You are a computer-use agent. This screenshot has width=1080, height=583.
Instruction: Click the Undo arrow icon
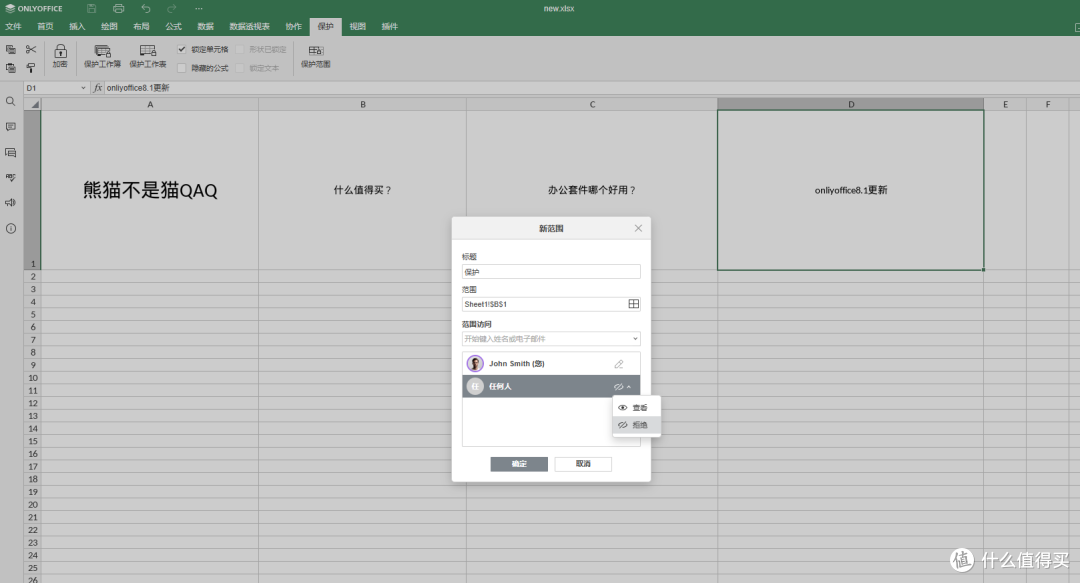pos(145,8)
